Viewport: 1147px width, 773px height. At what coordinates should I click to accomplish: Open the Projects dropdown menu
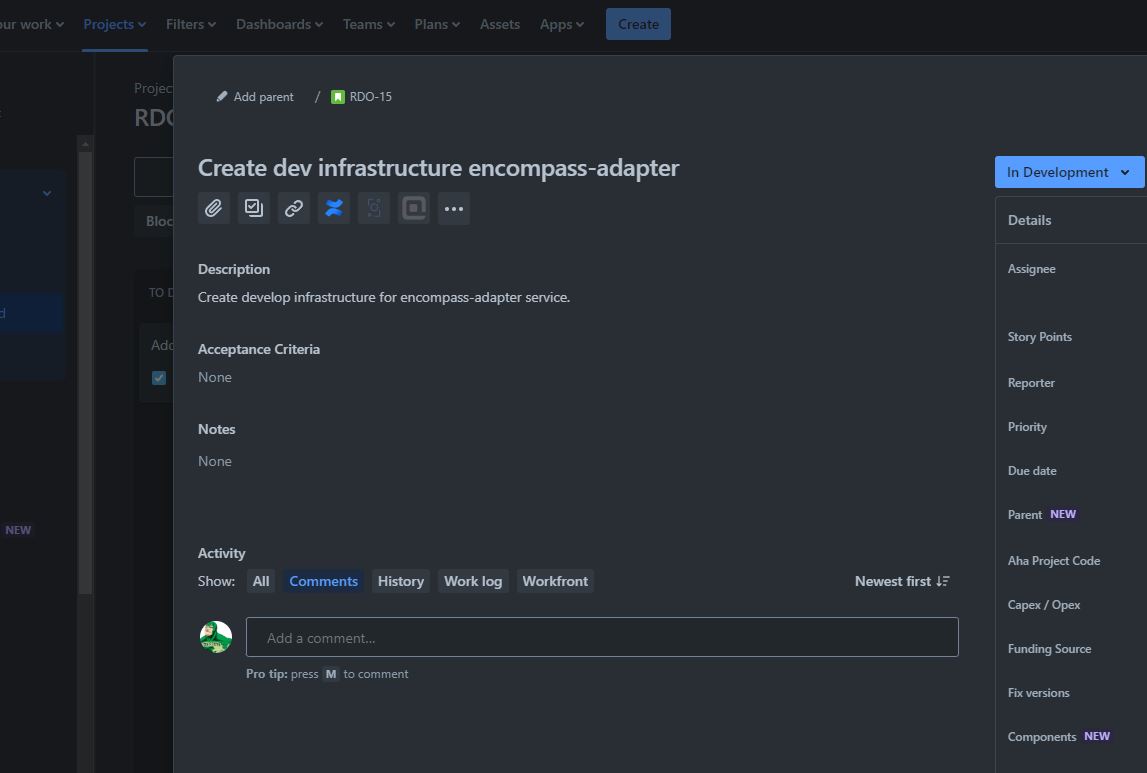[x=115, y=24]
